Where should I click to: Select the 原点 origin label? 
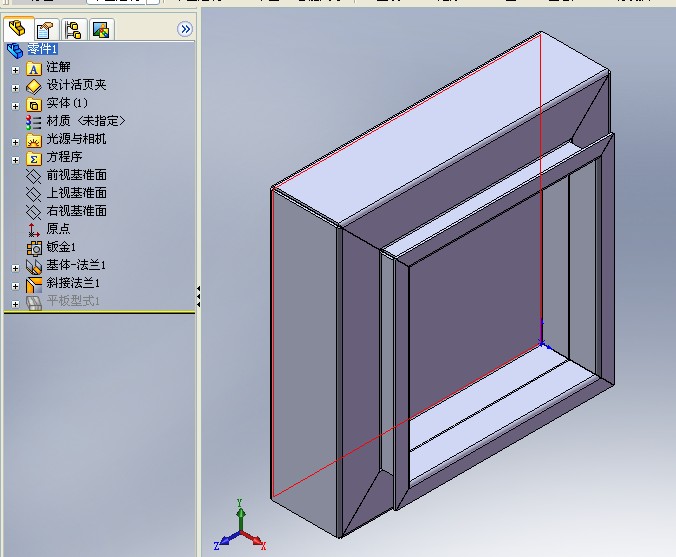tap(58, 228)
